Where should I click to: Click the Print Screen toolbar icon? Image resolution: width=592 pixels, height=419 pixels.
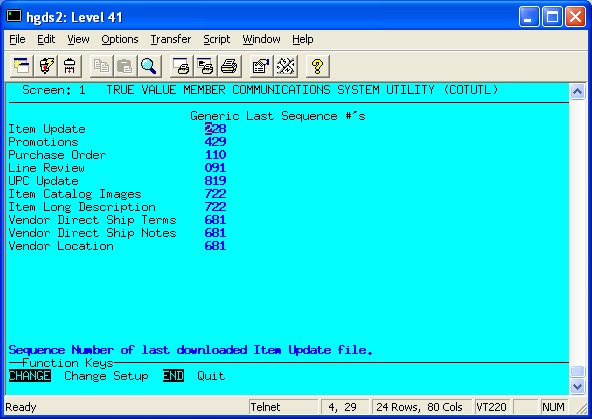(x=182, y=66)
